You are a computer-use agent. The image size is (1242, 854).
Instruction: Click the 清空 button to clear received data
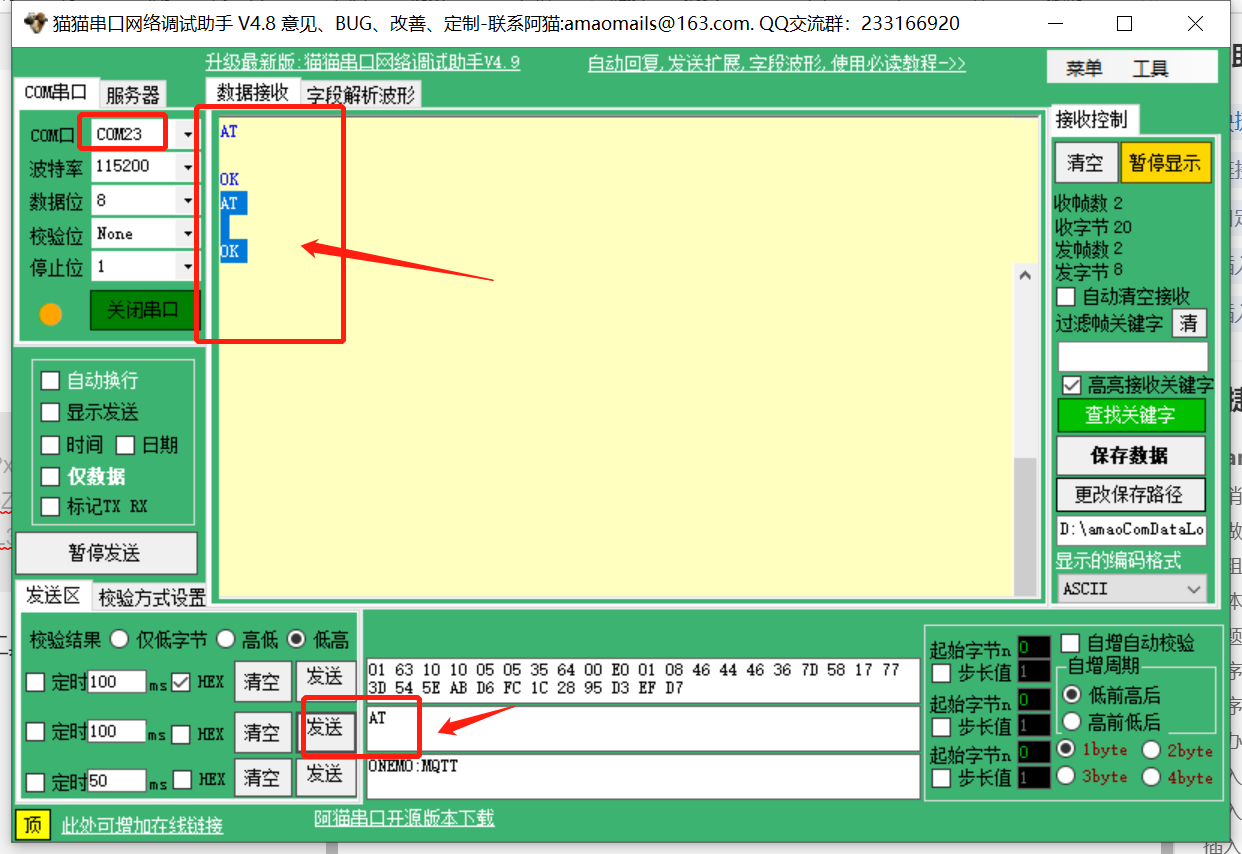pyautogui.click(x=1085, y=162)
